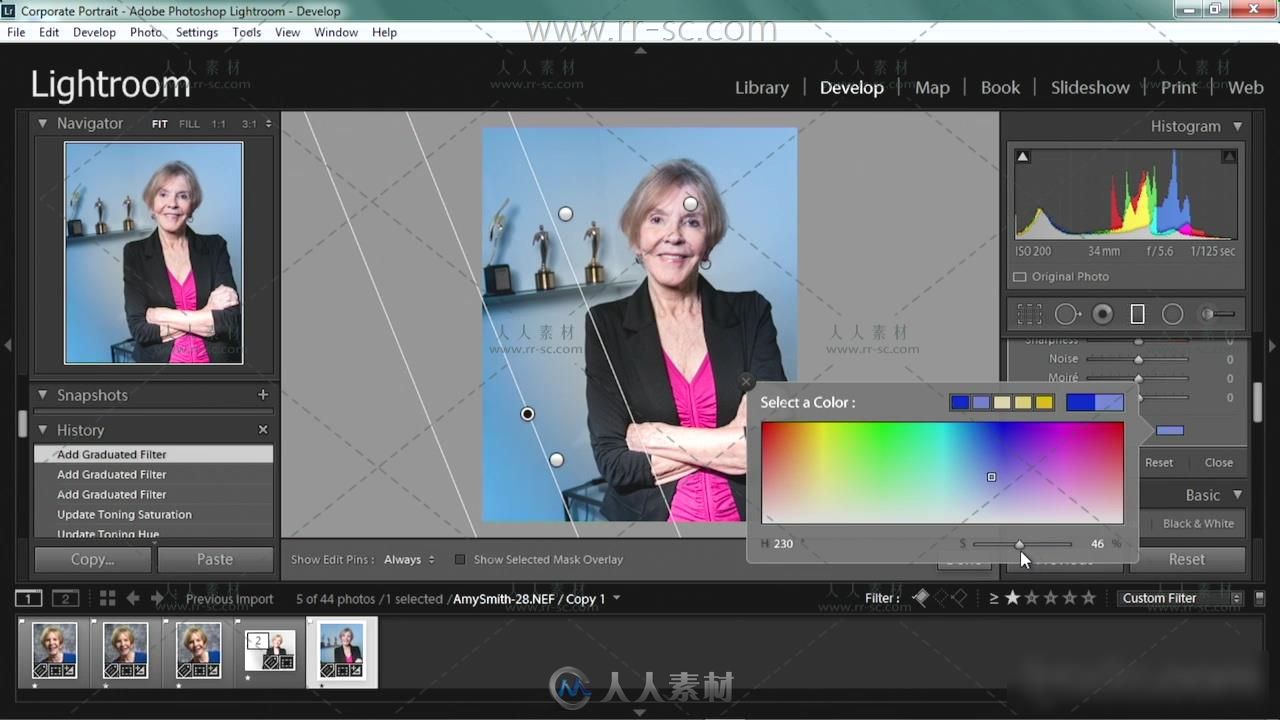Click the large Reset button
Image resolution: width=1280 pixels, height=720 pixels.
pyautogui.click(x=1187, y=559)
